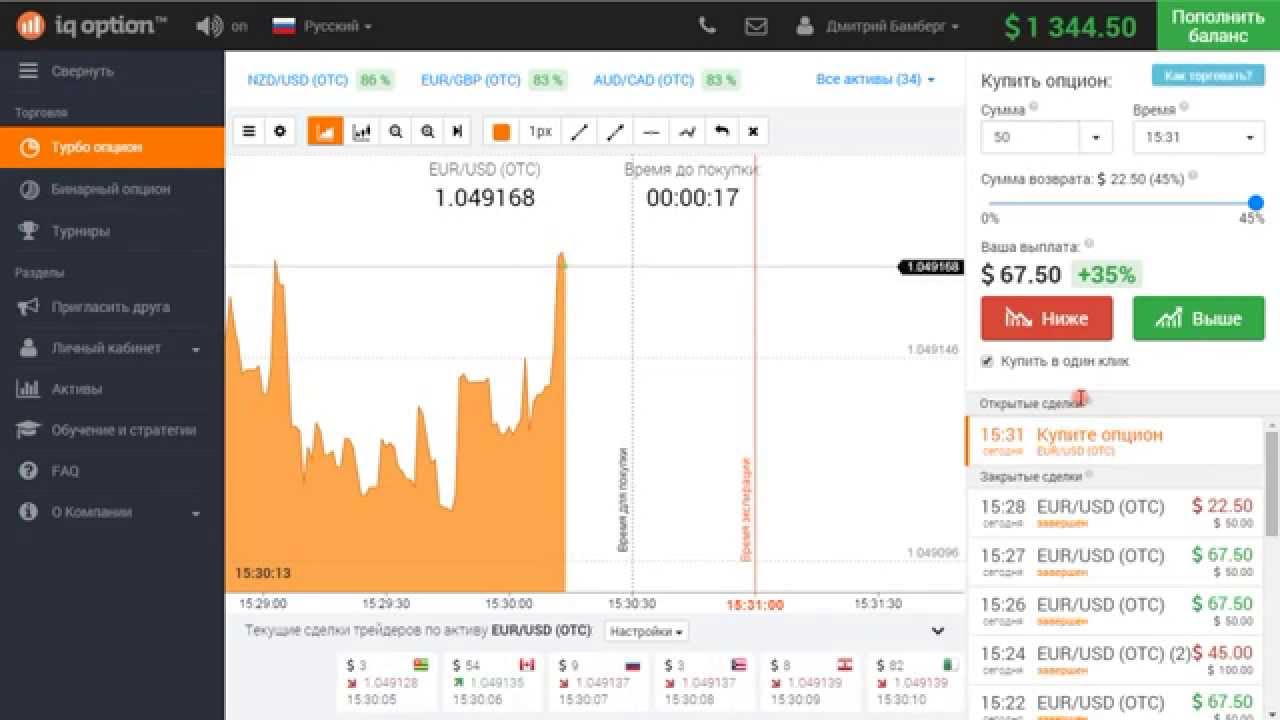
Task: Click the $1 344.50 balance
Action: tap(1070, 27)
